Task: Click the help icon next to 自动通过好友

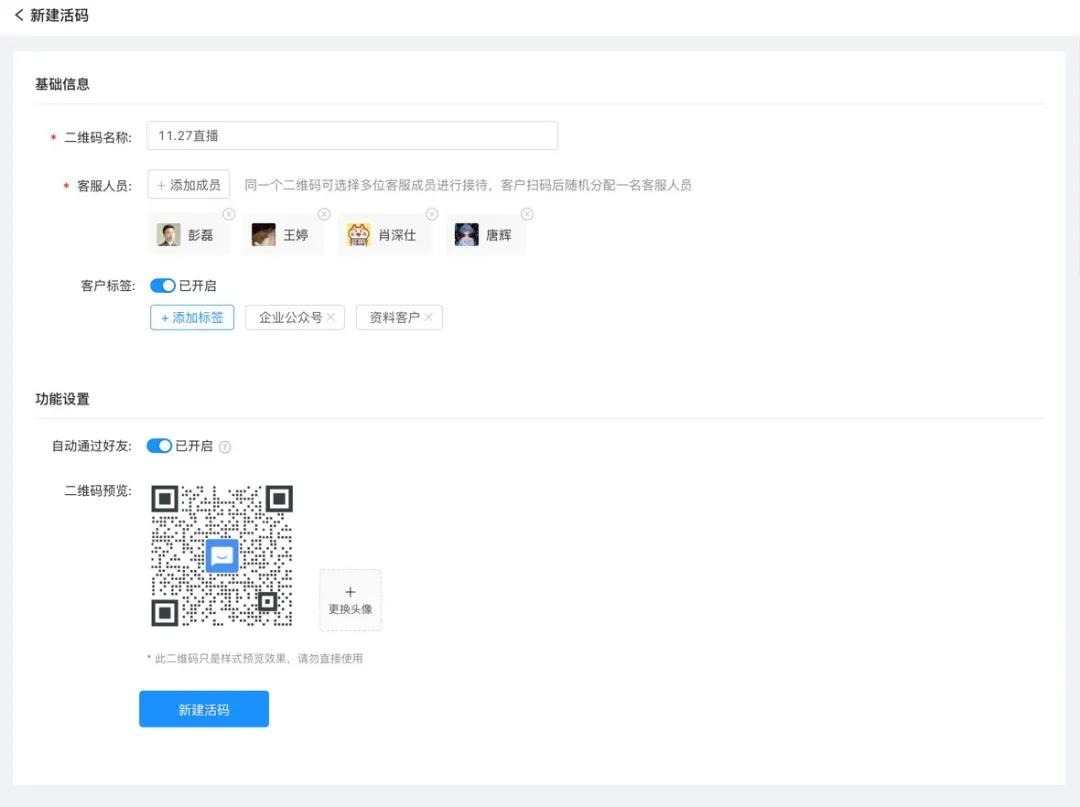Action: click(x=224, y=446)
